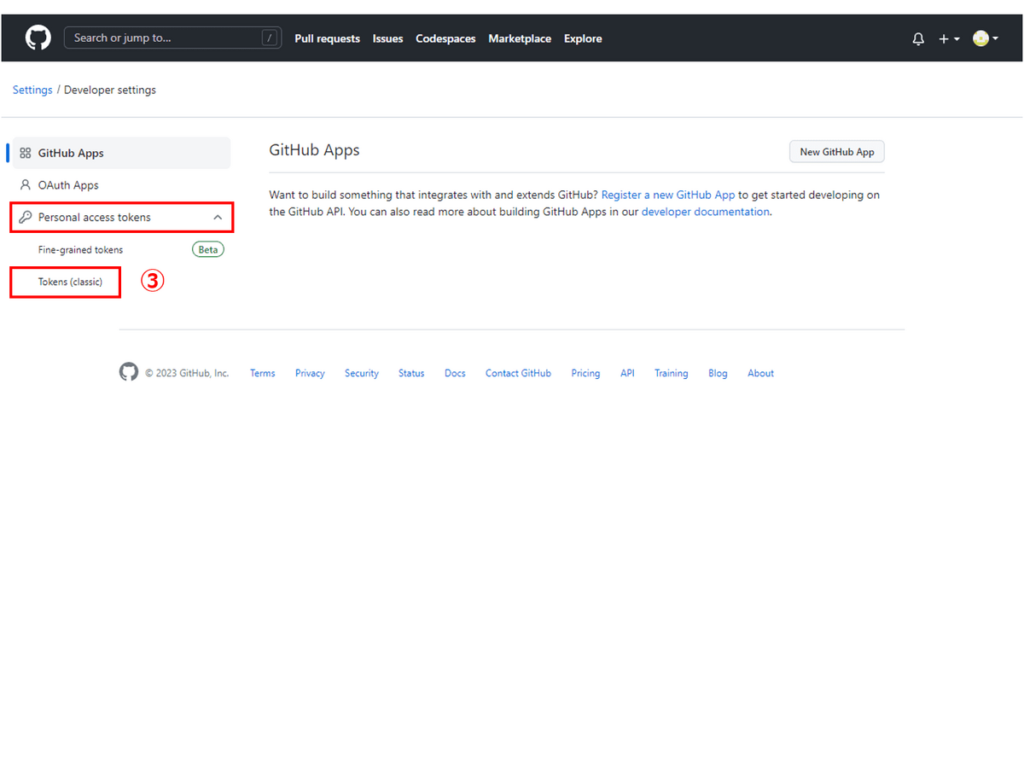Open Tokens (classic)

[x=70, y=281]
